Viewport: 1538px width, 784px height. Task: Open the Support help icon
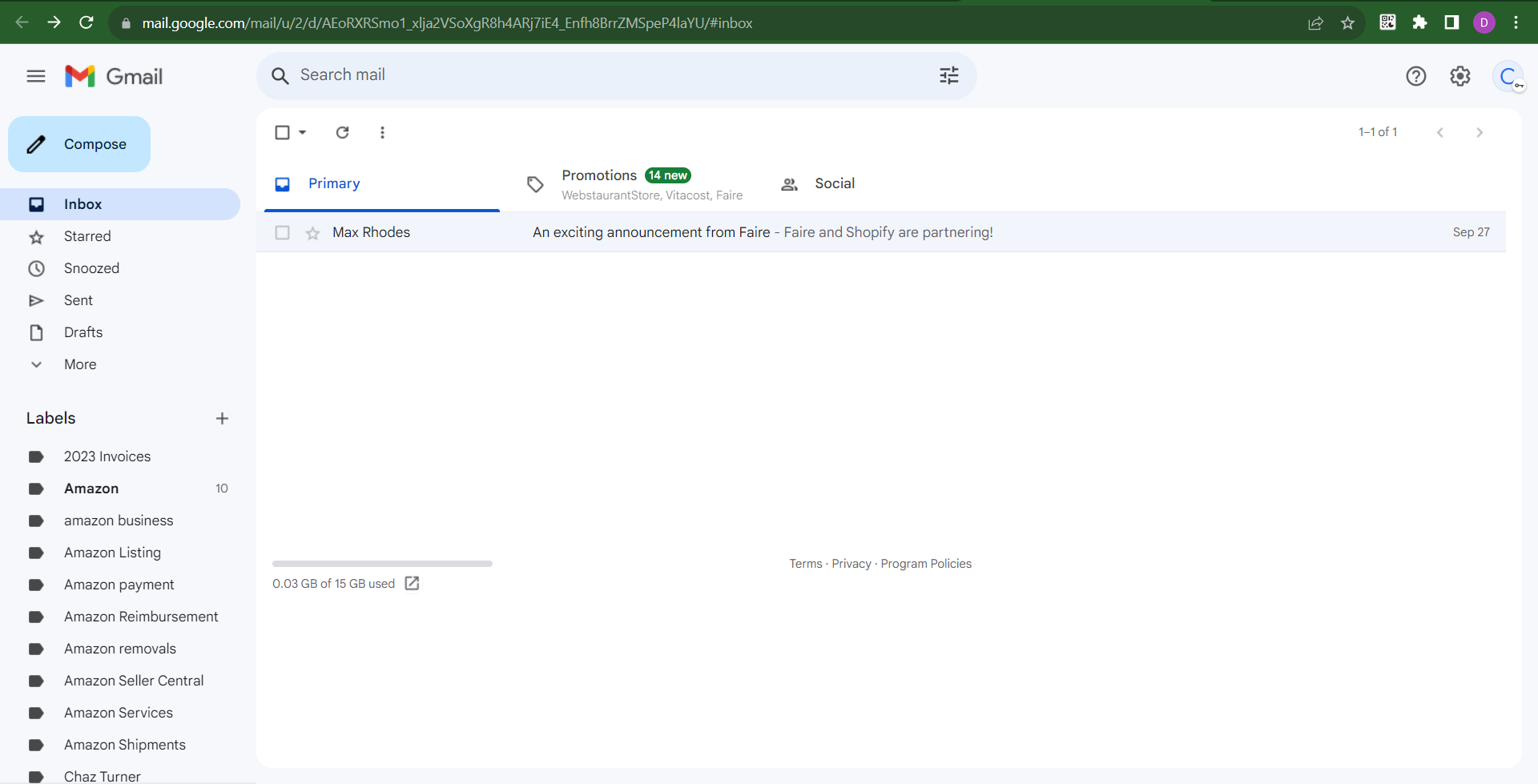1416,76
